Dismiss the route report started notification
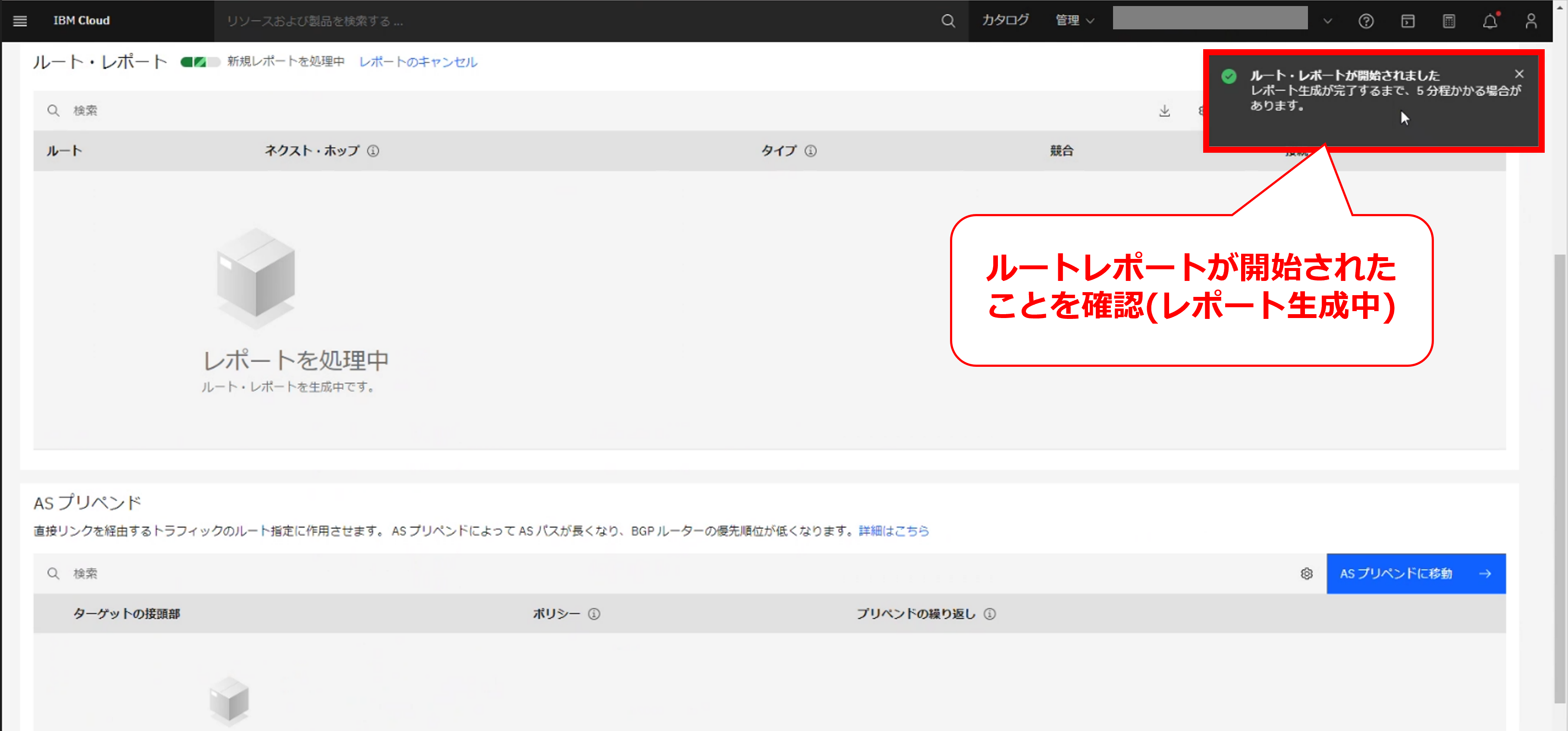1568x731 pixels. (1519, 74)
